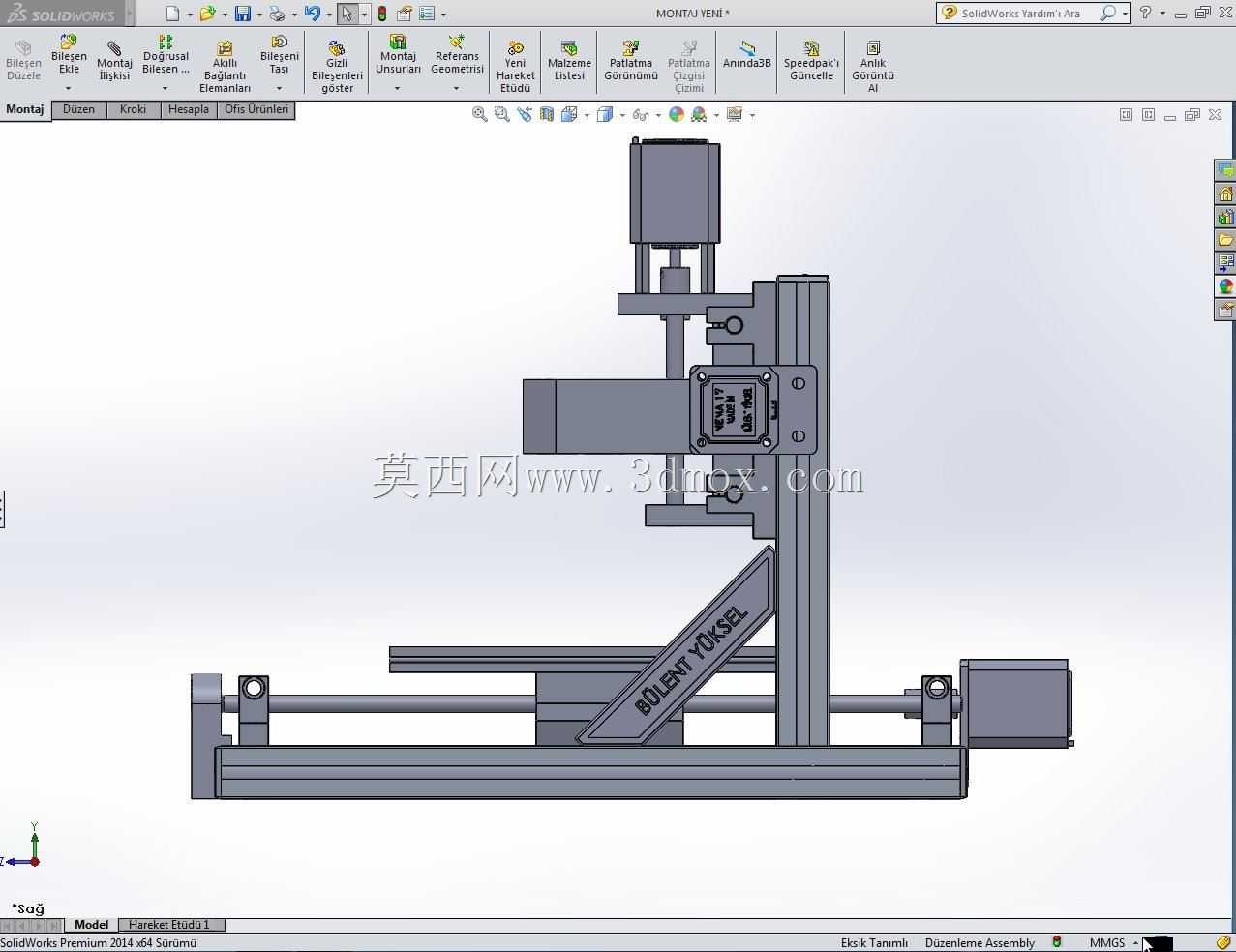Click status bar rebuild traffic light icon

1057,942
